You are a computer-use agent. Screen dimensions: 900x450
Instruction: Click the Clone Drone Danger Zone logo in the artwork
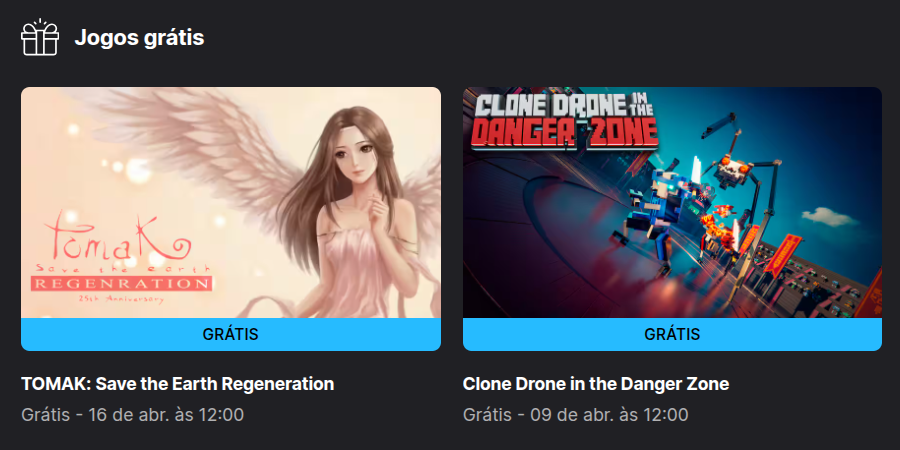565,121
